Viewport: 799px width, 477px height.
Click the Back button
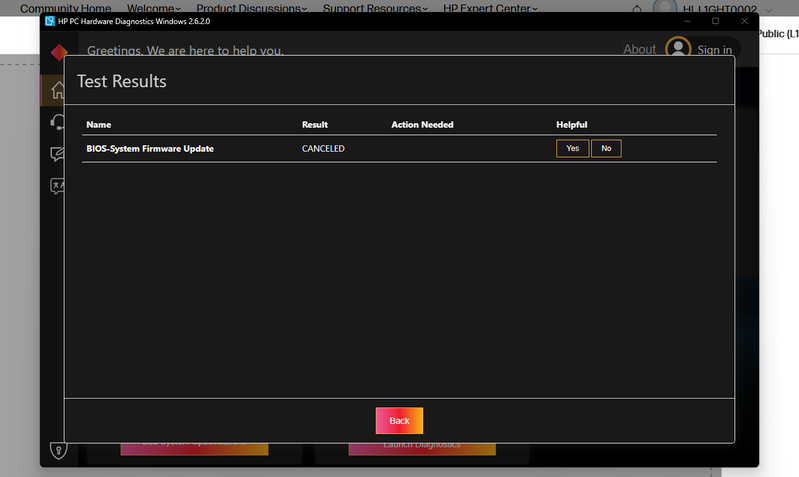[x=399, y=420]
